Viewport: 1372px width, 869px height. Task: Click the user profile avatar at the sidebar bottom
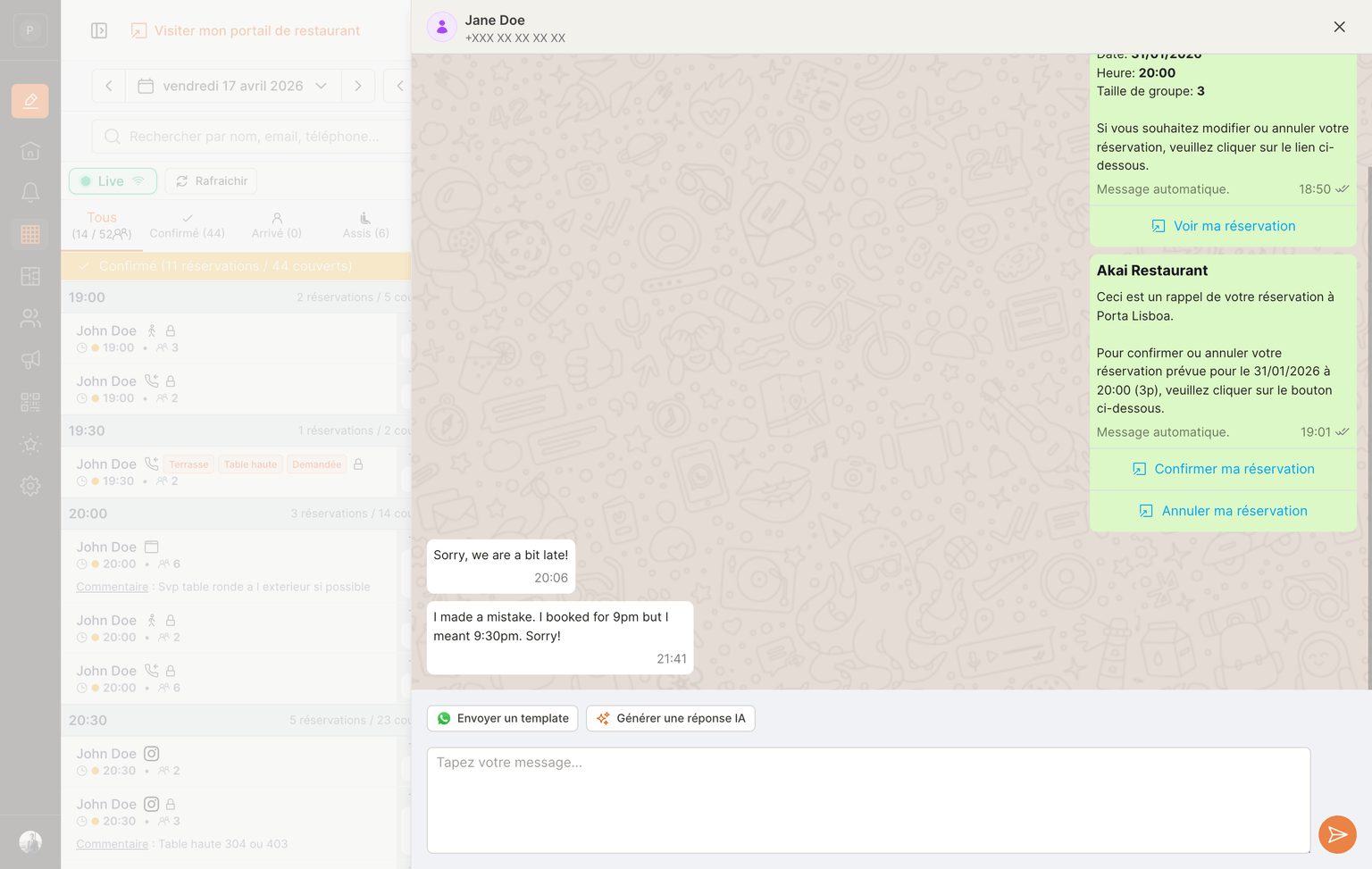30,842
